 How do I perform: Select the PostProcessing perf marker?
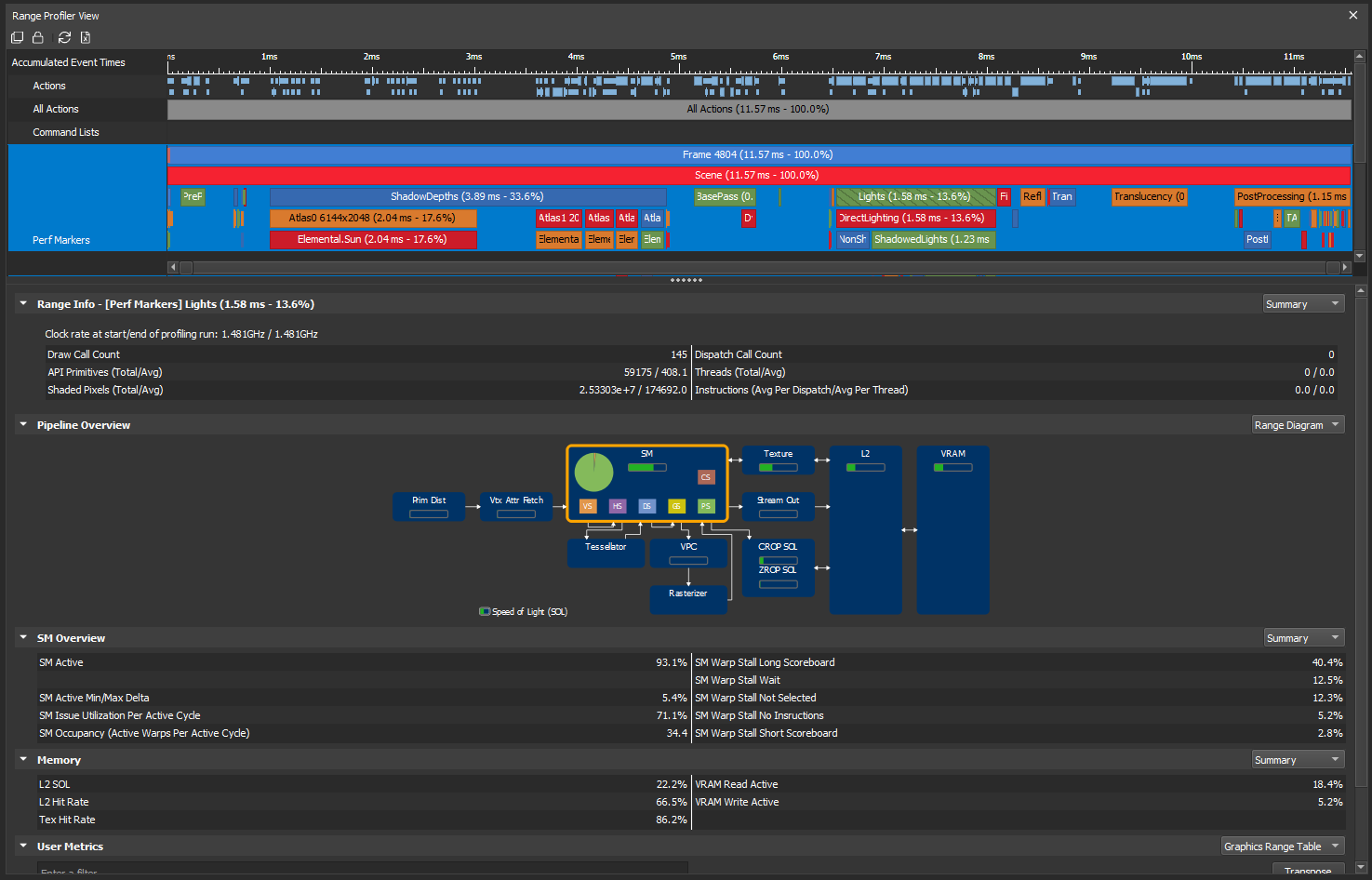[x=1292, y=196]
